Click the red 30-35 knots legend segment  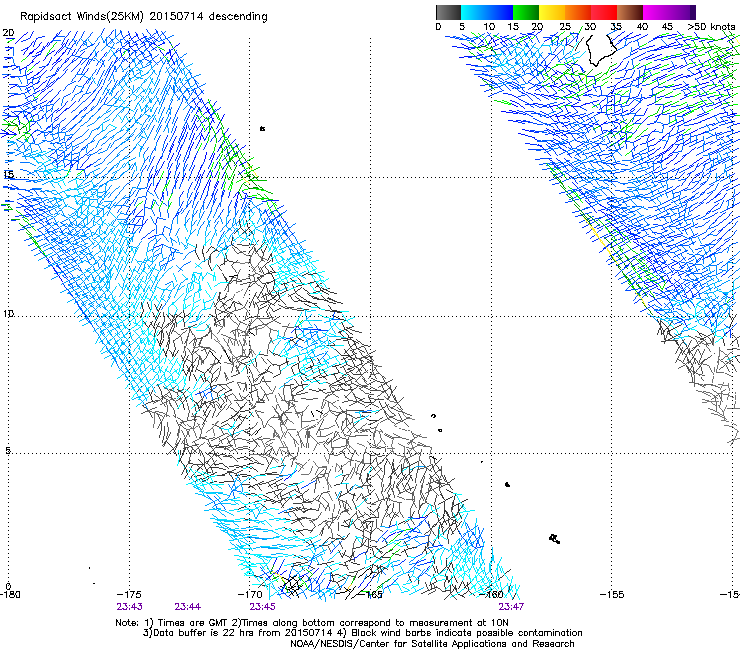pyautogui.click(x=604, y=12)
